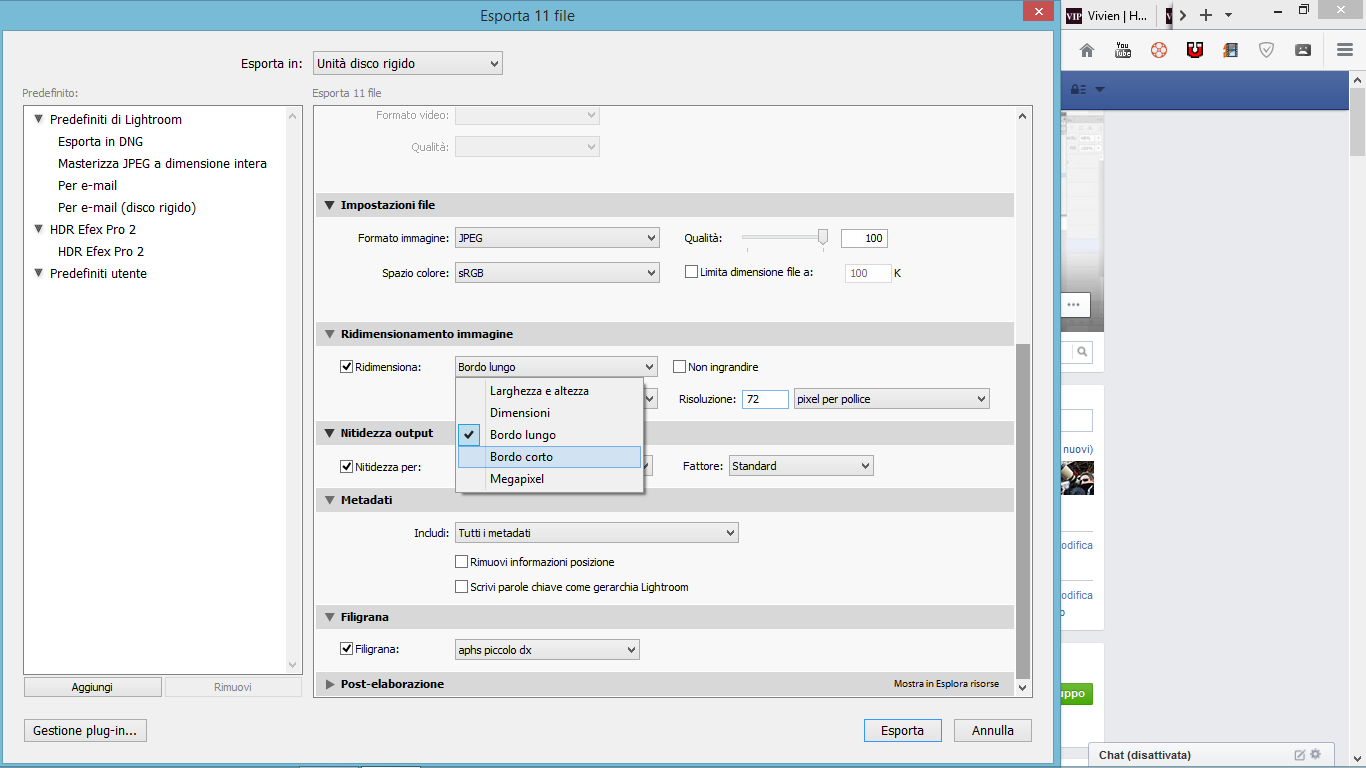The height and width of the screenshot is (768, 1366).
Task: Open the browser Home page icon
Action: pos(1087,50)
